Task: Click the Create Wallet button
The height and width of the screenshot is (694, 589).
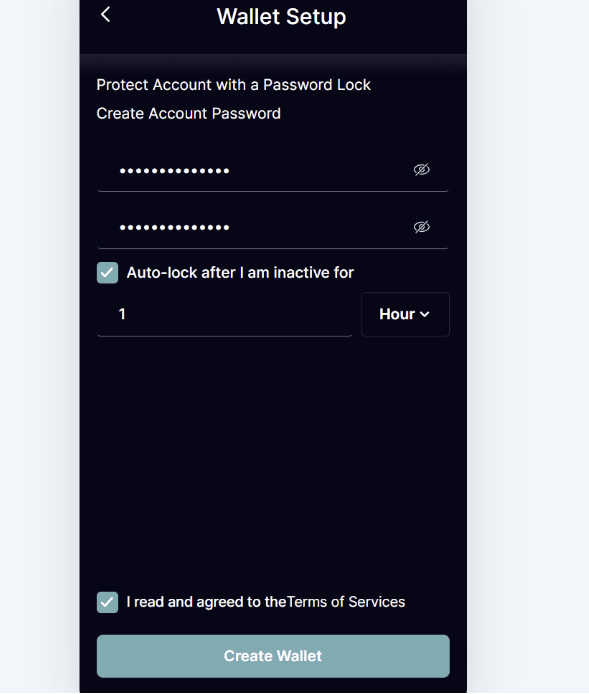Action: pyautogui.click(x=273, y=656)
